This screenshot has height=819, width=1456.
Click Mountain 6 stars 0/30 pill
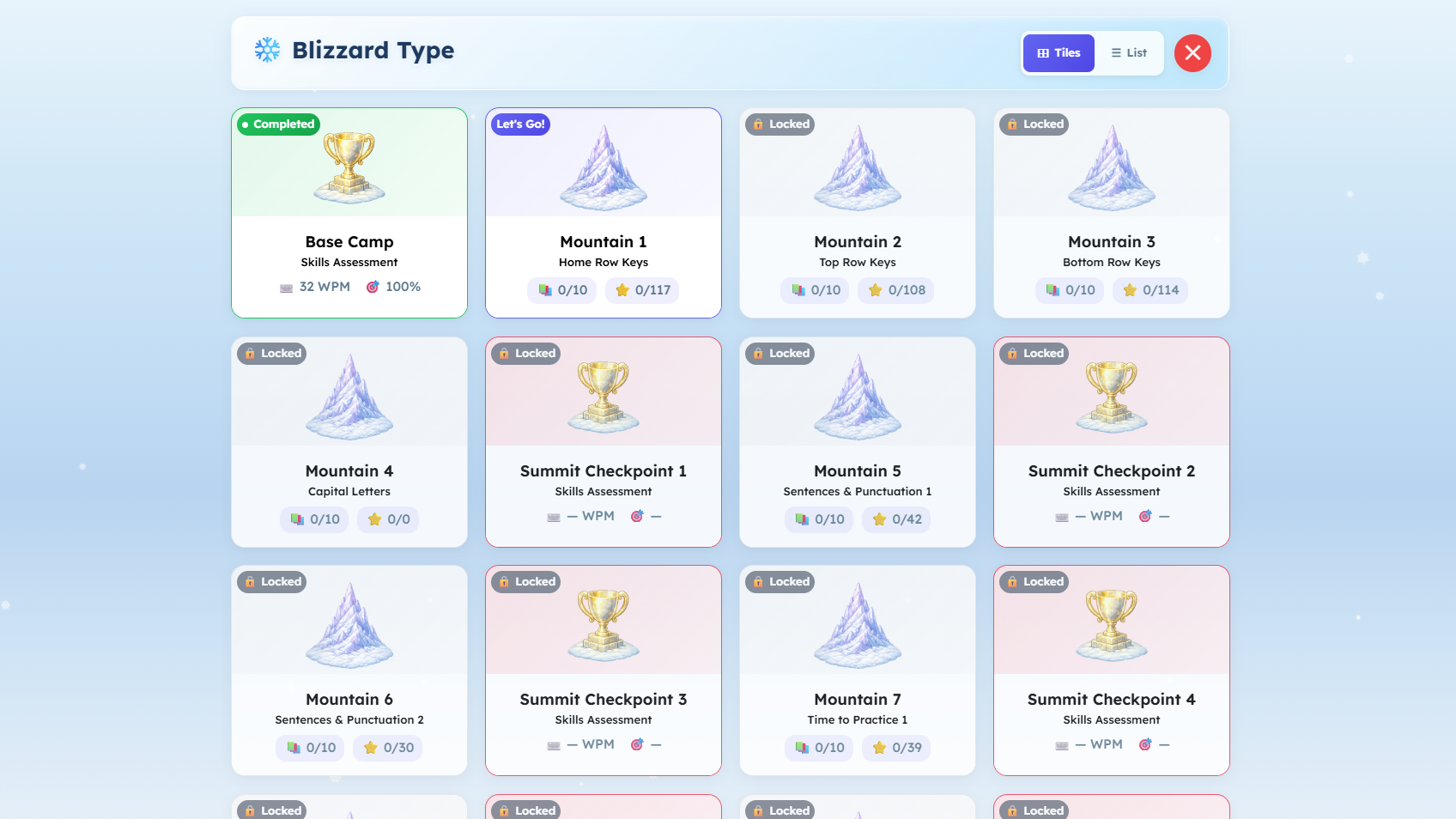(388, 748)
